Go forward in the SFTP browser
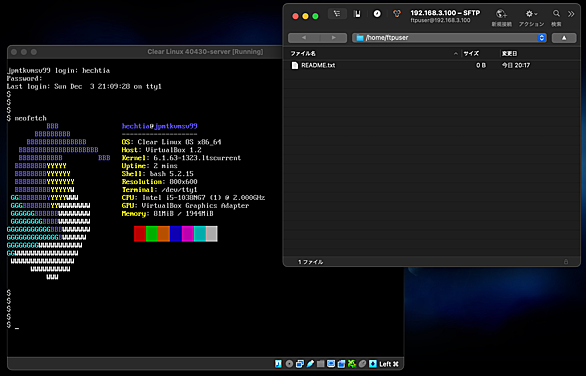The image size is (586, 376). point(333,38)
